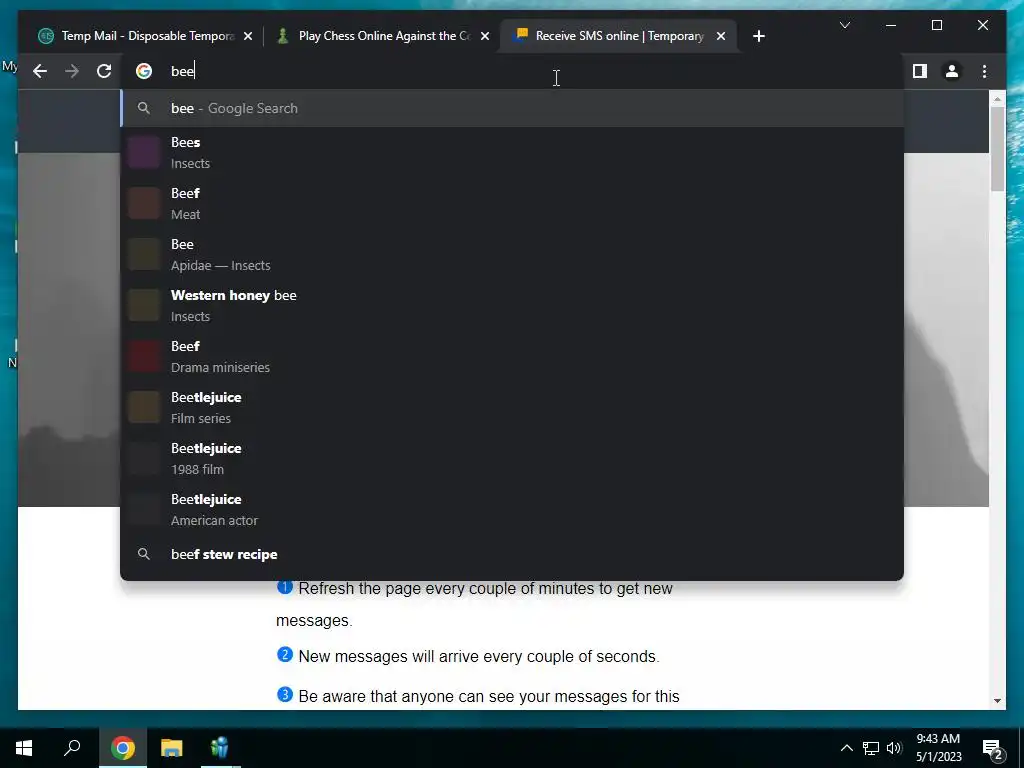1024x768 pixels.
Task: Select Western honey bee suggestion
Action: tap(512, 306)
